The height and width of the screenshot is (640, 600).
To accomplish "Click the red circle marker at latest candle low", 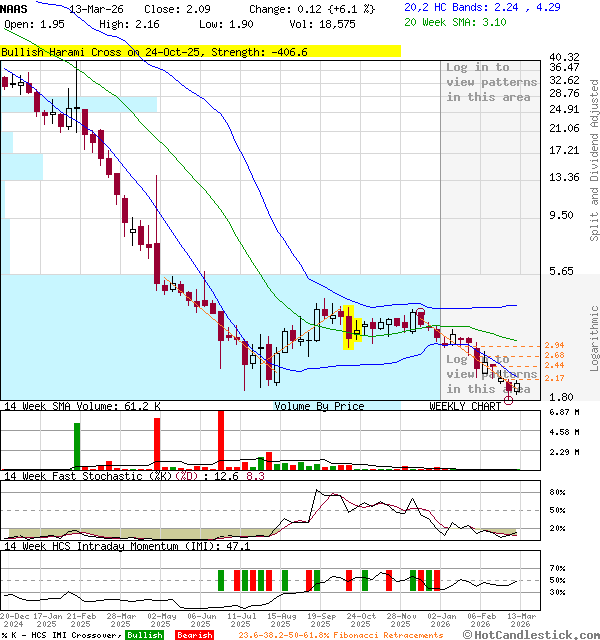I will click(x=508, y=399).
